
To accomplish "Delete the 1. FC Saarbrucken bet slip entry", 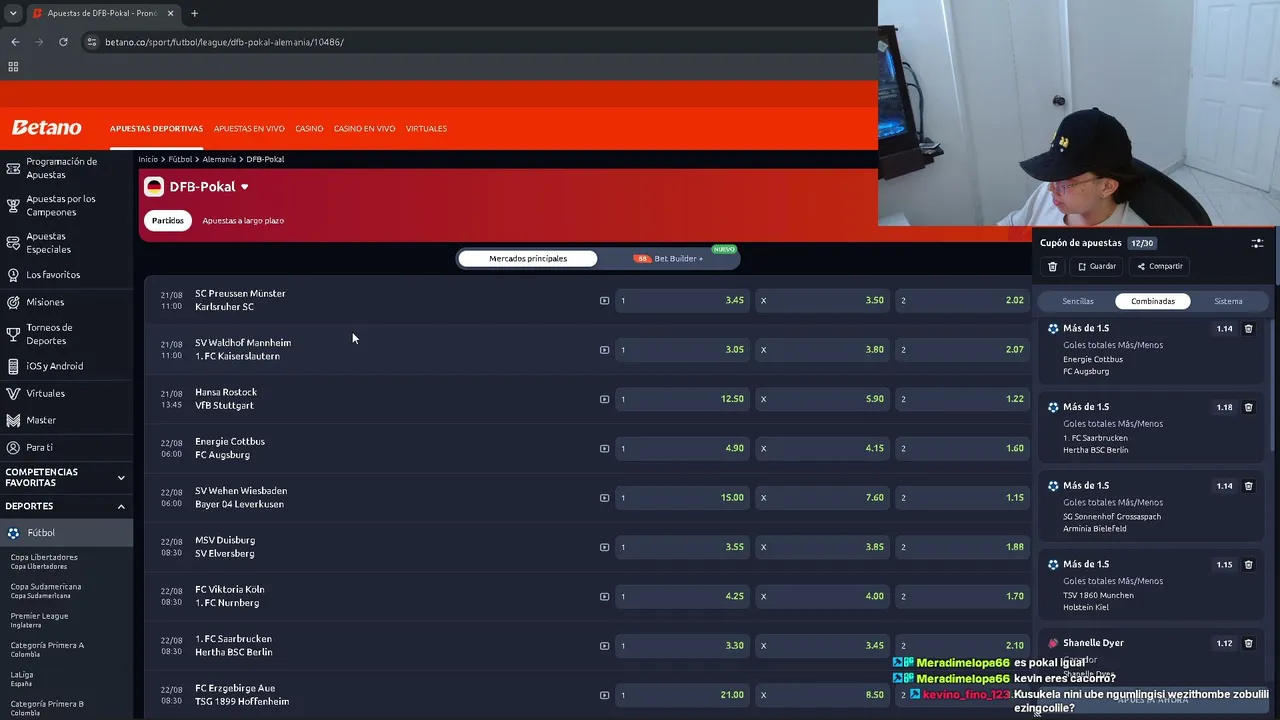I will click(x=1248, y=408).
